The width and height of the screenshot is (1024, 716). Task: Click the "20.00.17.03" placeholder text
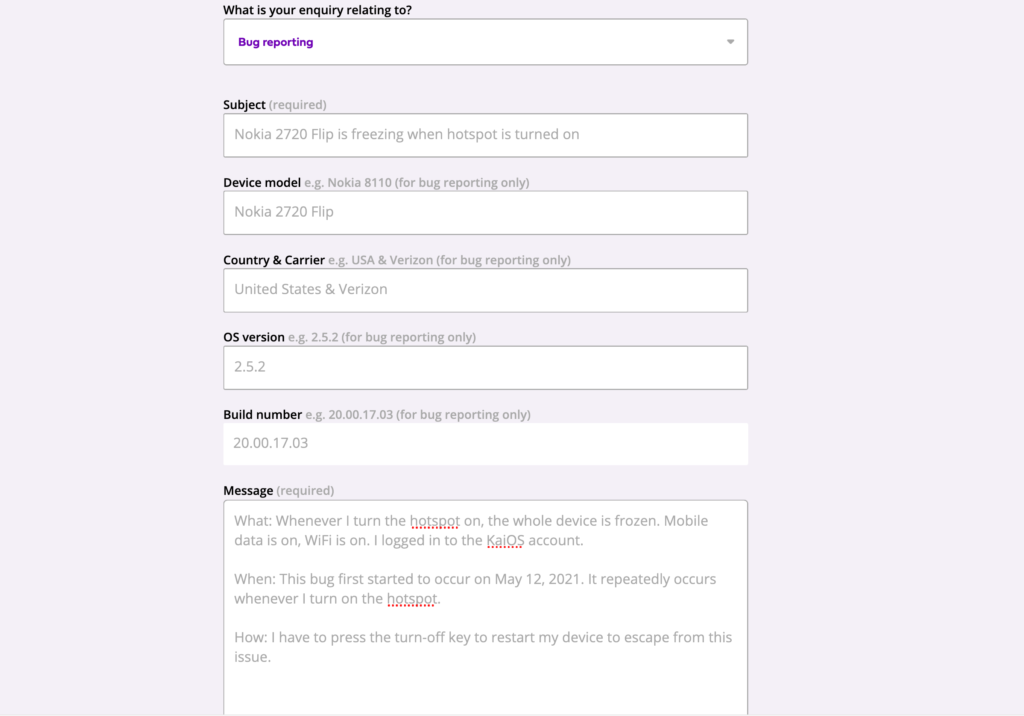tap(270, 443)
